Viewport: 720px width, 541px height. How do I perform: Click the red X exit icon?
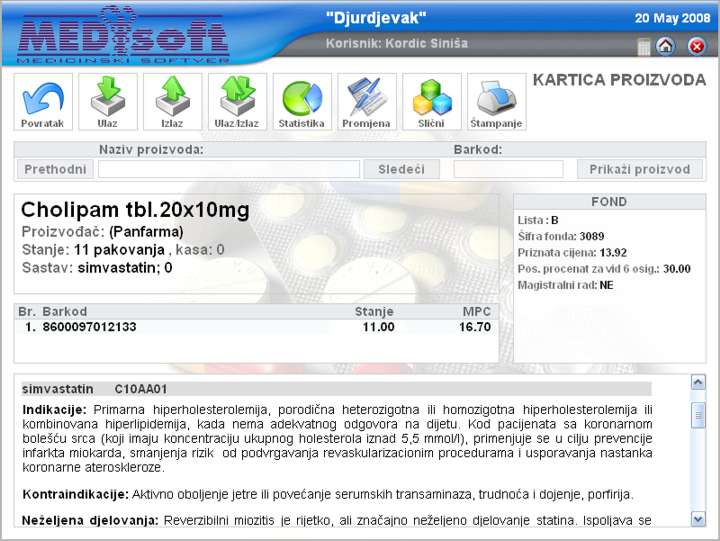(697, 46)
